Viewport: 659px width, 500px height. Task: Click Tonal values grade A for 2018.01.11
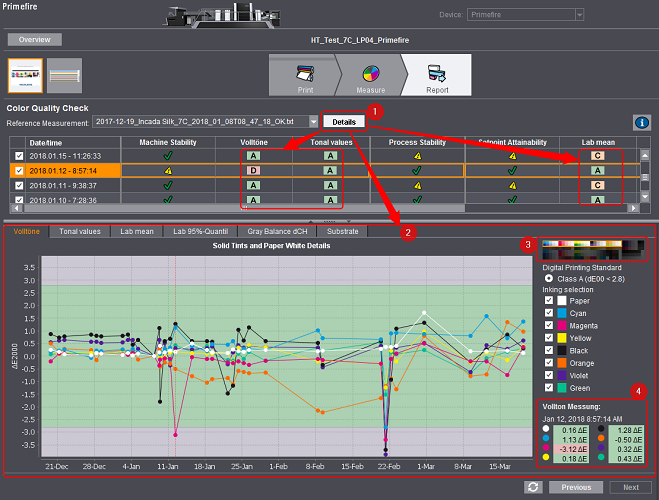coord(330,185)
